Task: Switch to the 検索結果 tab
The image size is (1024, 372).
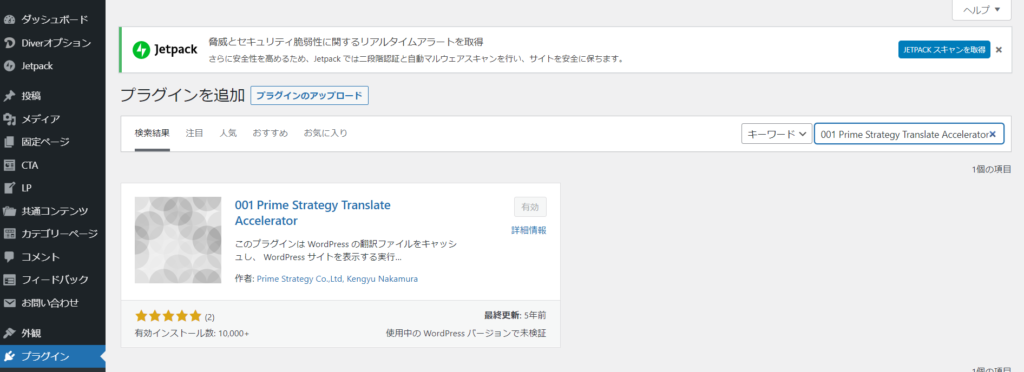Action: click(x=152, y=133)
